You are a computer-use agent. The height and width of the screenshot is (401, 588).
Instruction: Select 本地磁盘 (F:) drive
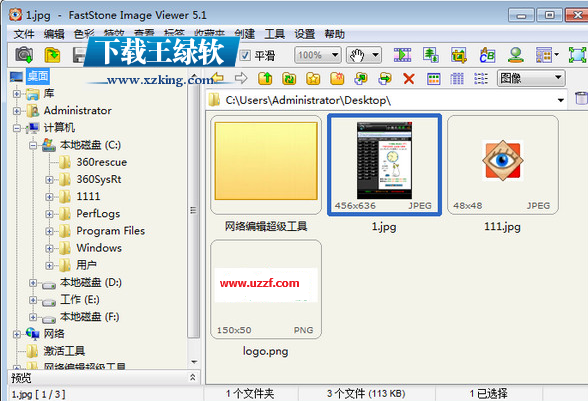click(90, 317)
